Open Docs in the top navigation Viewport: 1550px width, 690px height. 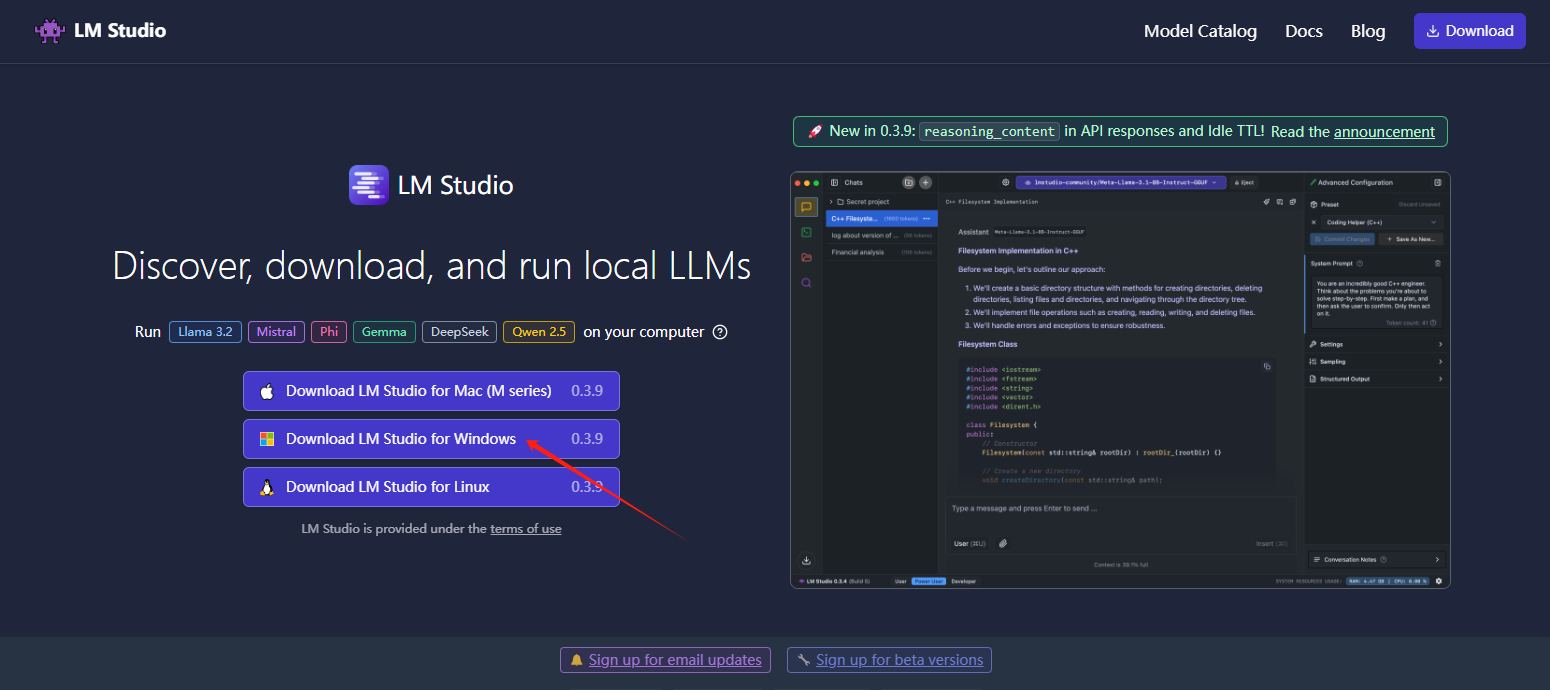click(1304, 31)
